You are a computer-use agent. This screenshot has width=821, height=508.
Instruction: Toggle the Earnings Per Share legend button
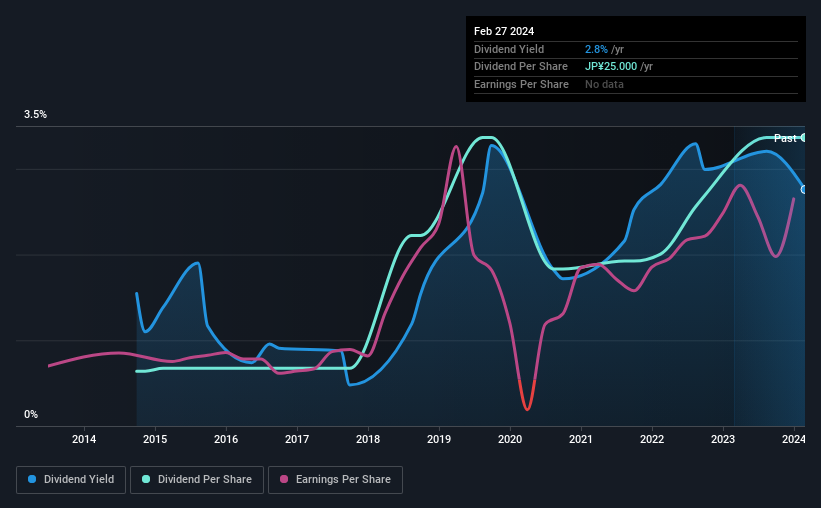pos(335,480)
